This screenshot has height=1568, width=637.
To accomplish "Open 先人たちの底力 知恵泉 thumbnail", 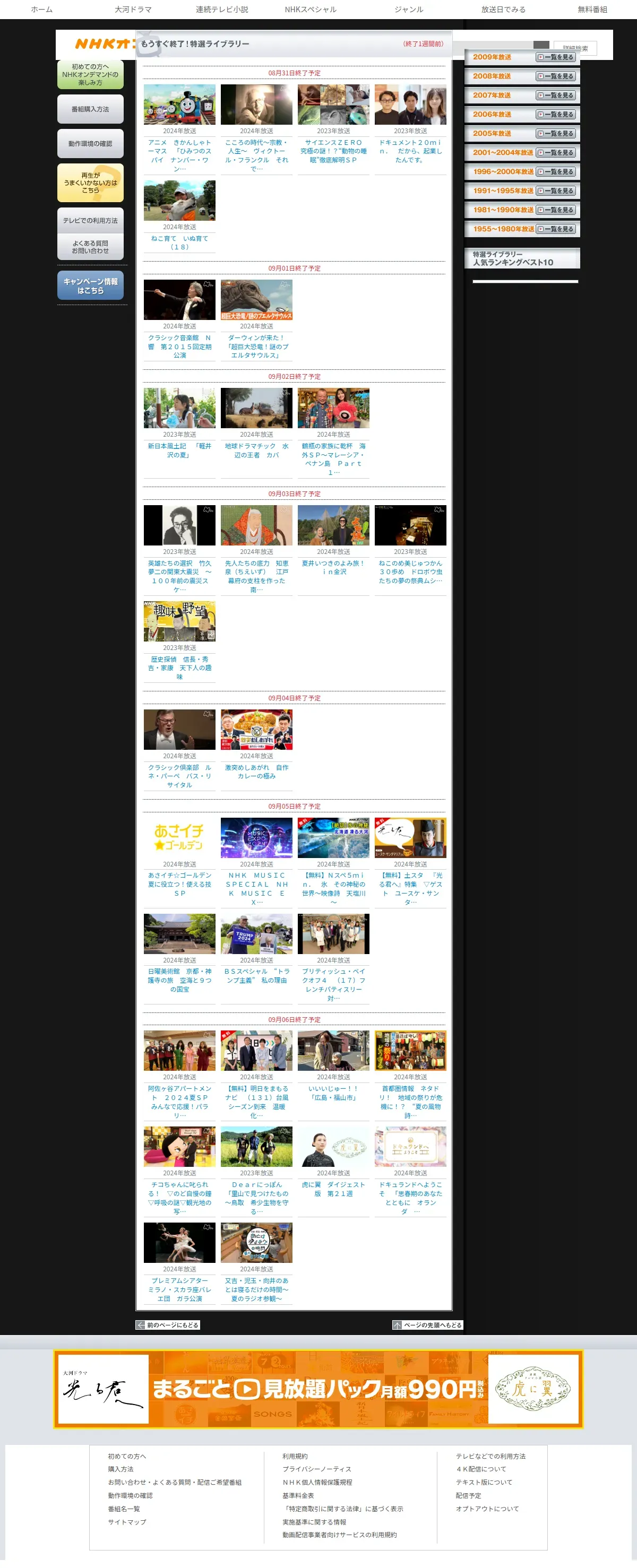I will [x=256, y=525].
